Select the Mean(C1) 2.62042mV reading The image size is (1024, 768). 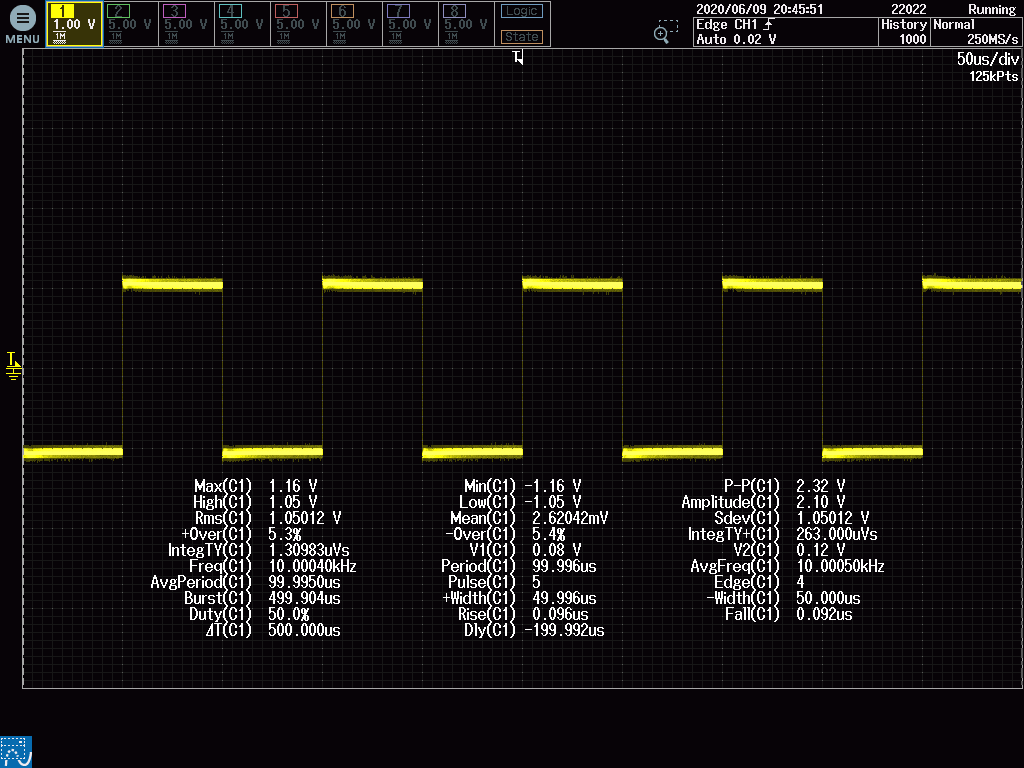[529, 518]
